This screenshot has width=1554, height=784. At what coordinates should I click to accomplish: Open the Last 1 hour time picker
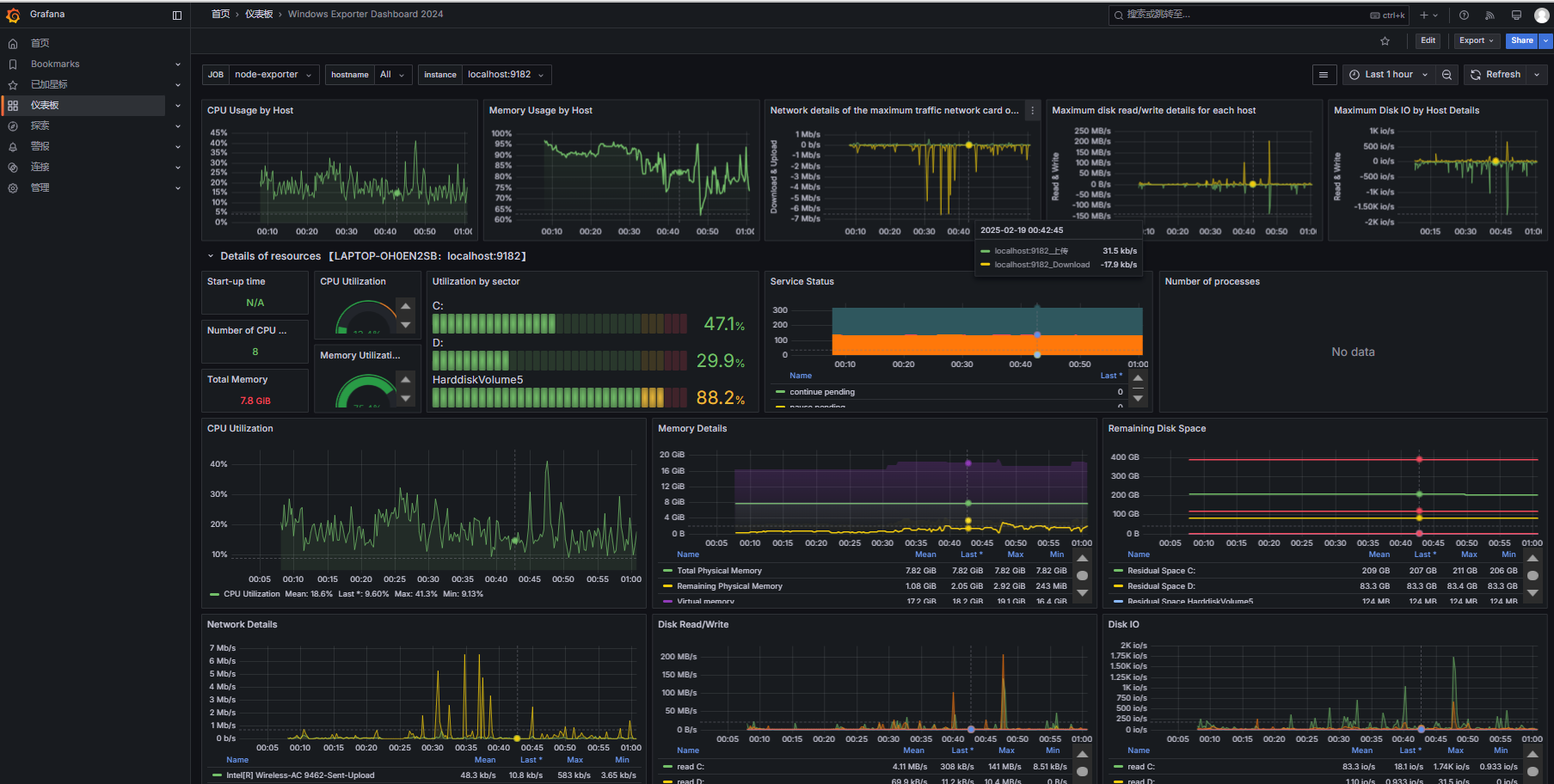point(1388,75)
